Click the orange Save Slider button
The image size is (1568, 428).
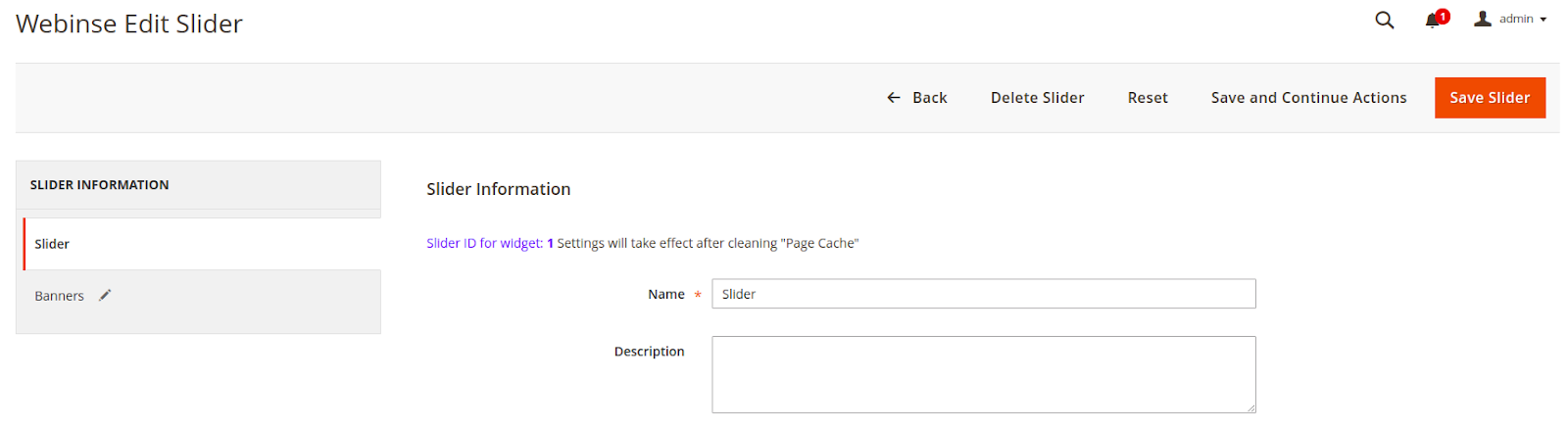point(1490,98)
